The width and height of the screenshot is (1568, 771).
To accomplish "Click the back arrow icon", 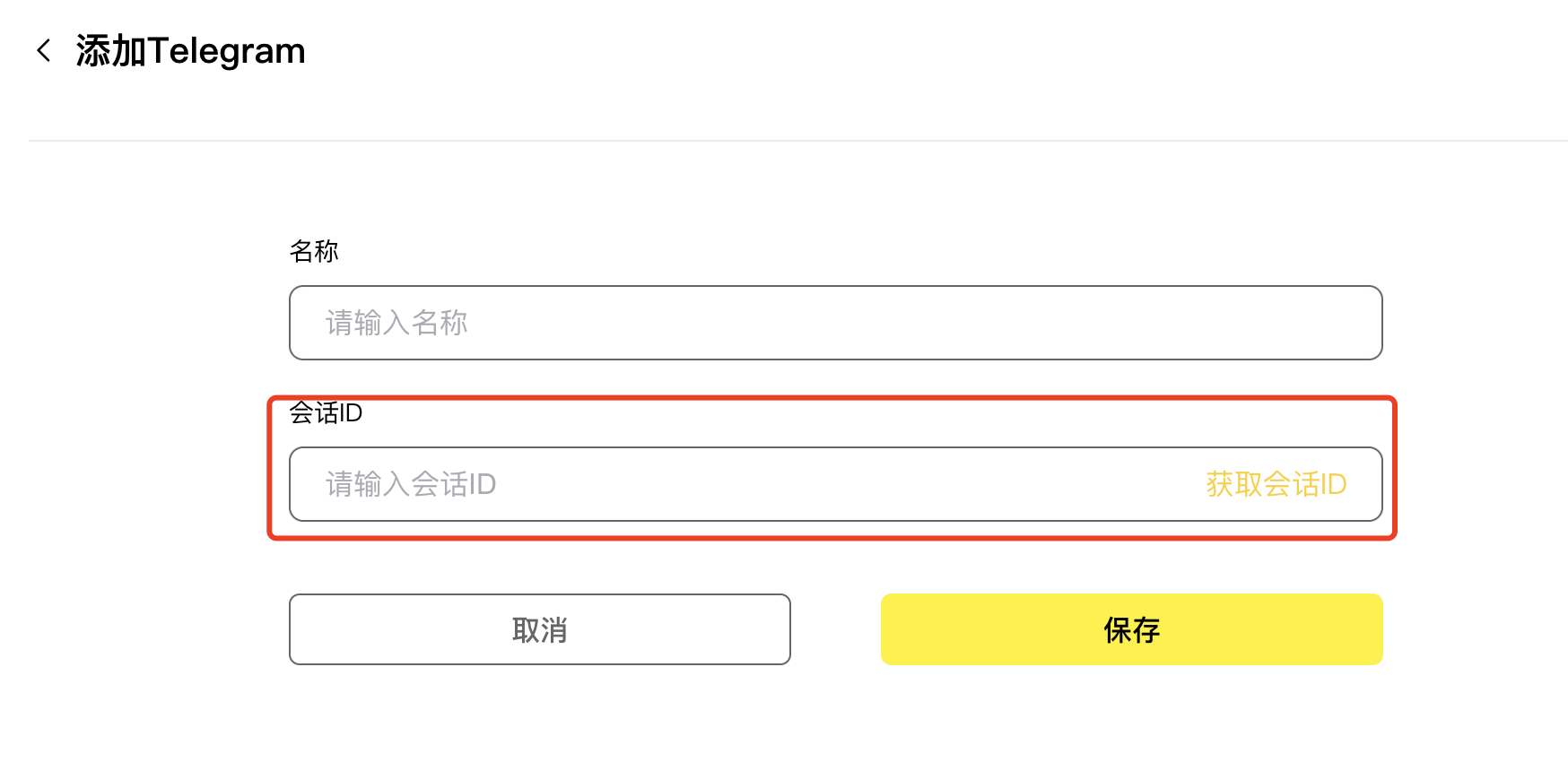I will pos(43,50).
